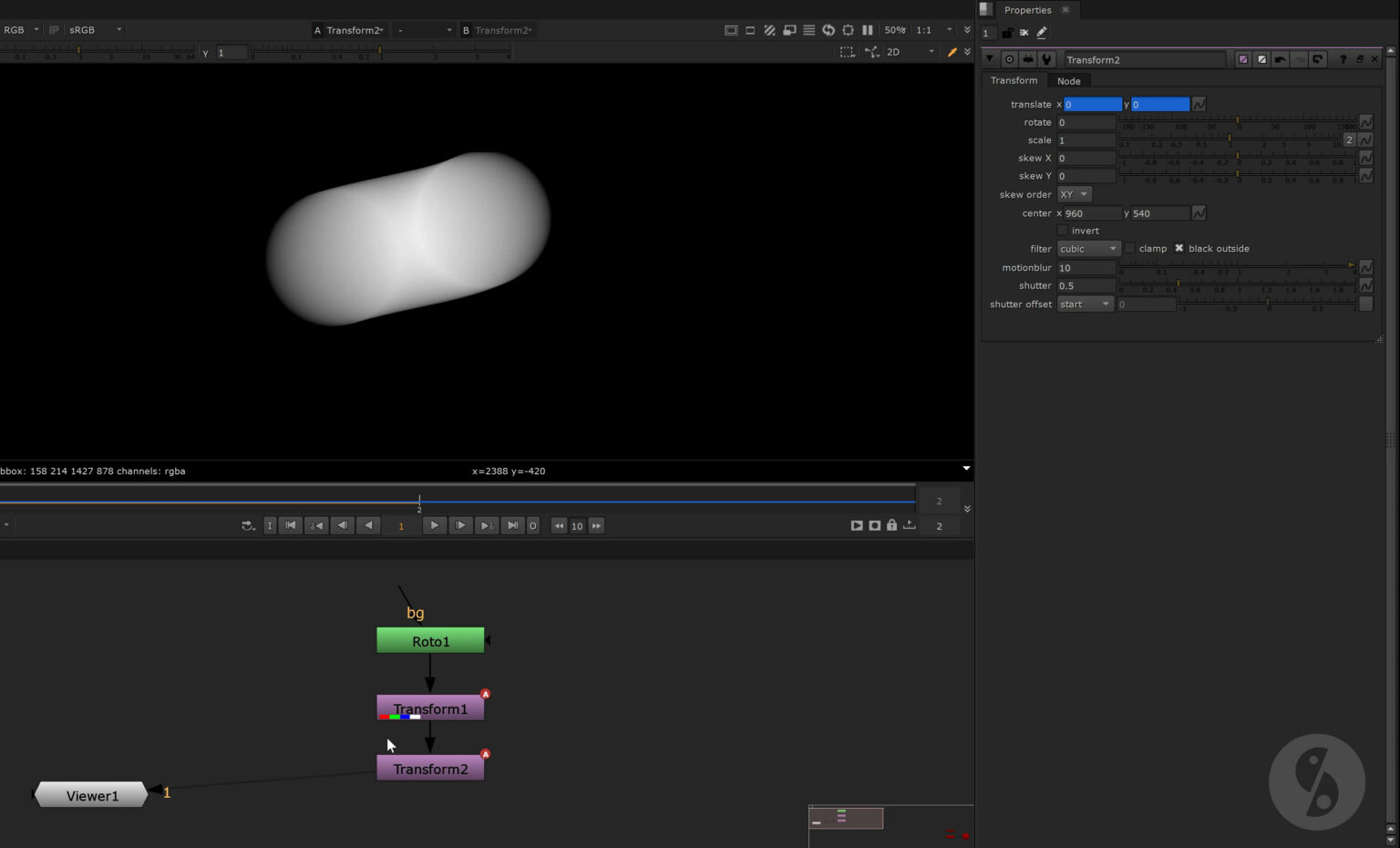Open the filter cubic dropdown

(x=1088, y=248)
